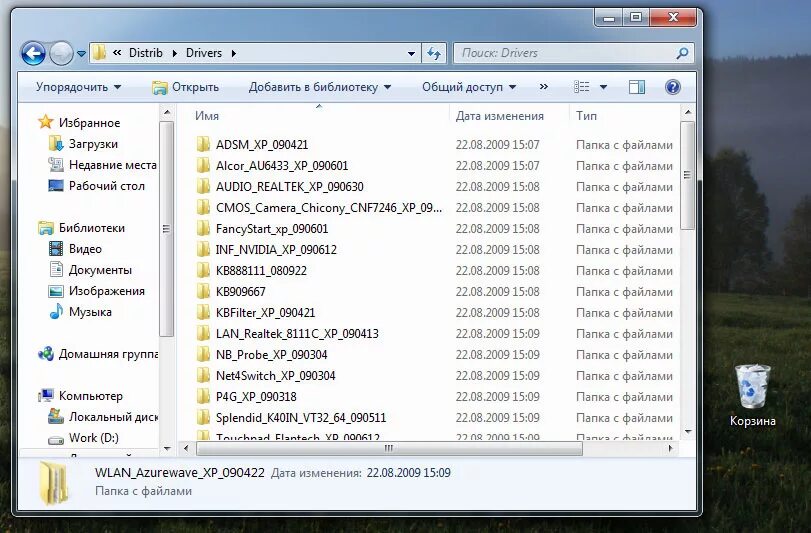Select Рабочий стол in sidebar
811x533 pixels.
(96, 186)
